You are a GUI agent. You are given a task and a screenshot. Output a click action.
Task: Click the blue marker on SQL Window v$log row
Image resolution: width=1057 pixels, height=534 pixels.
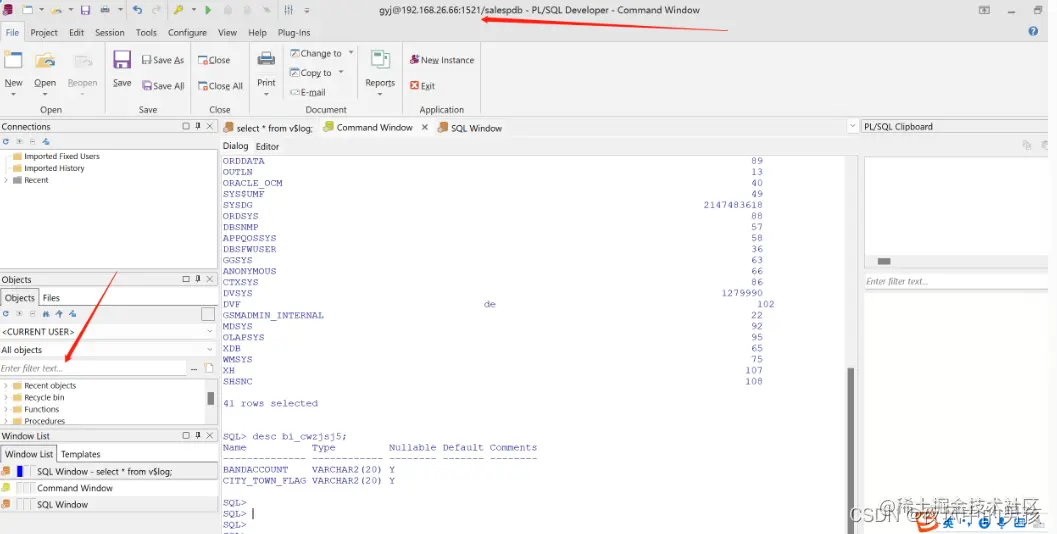point(20,471)
